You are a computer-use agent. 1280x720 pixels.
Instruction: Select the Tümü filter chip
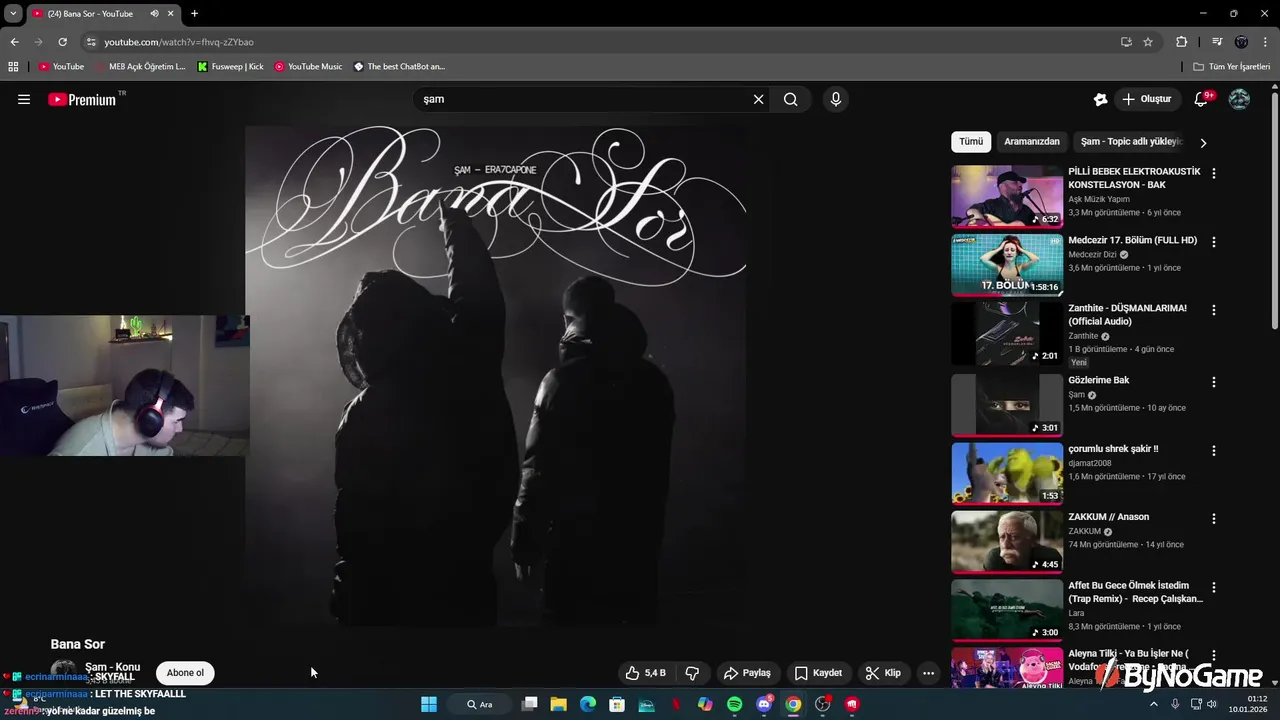click(x=971, y=142)
